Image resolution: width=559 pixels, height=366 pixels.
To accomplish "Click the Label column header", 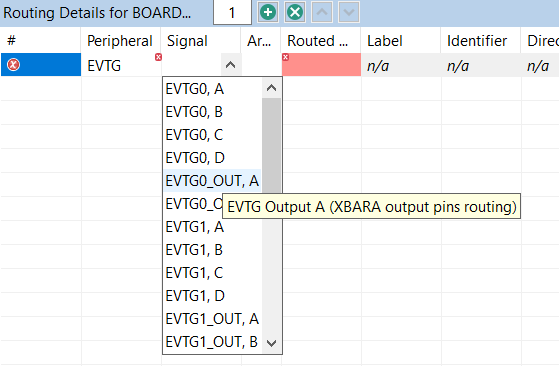I will pos(385,41).
